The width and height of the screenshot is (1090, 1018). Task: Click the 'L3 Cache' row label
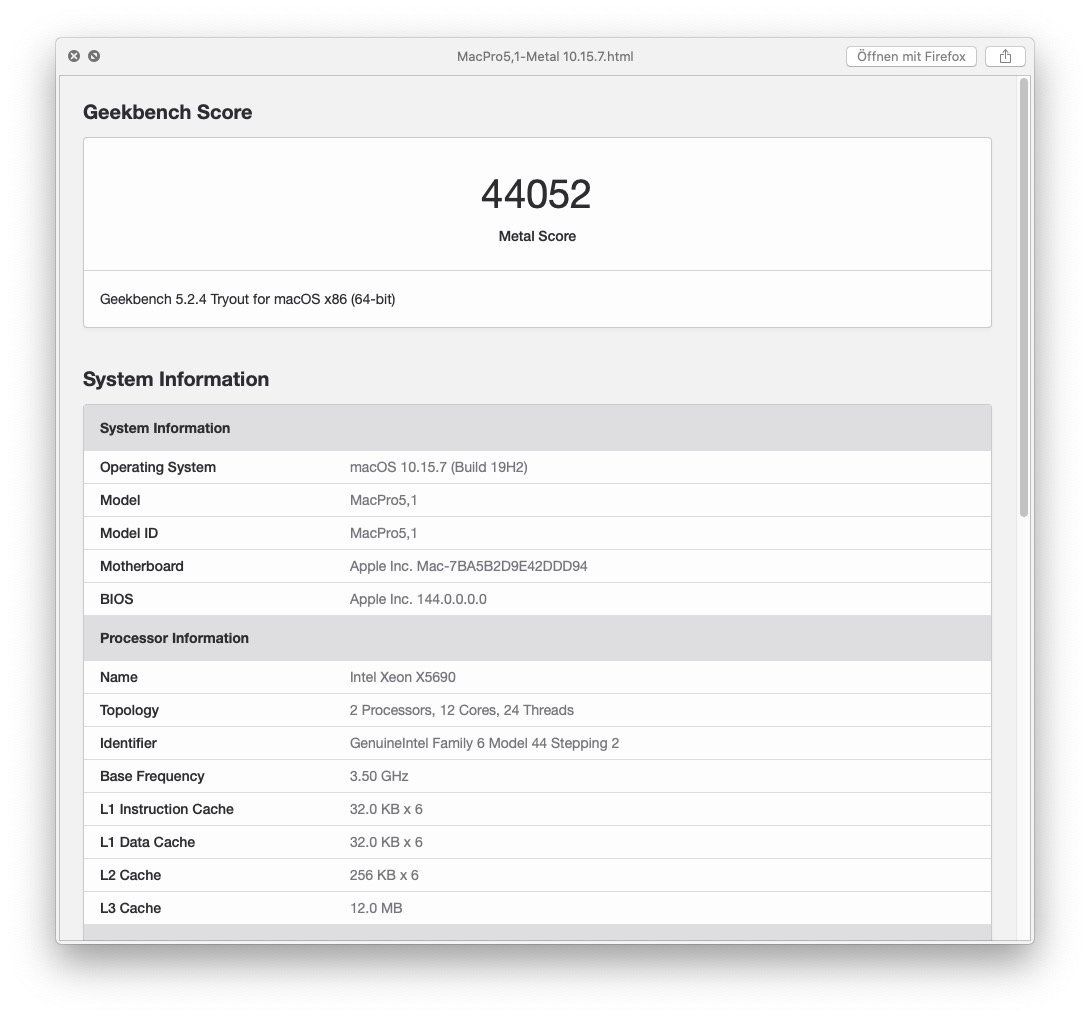[131, 908]
